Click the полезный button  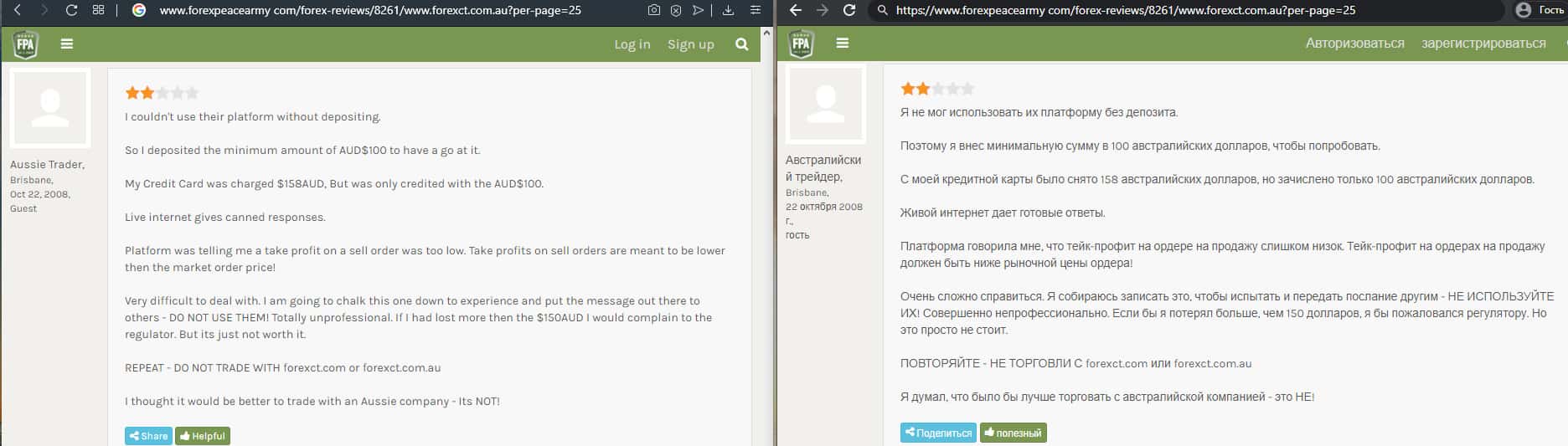pos(1014,433)
